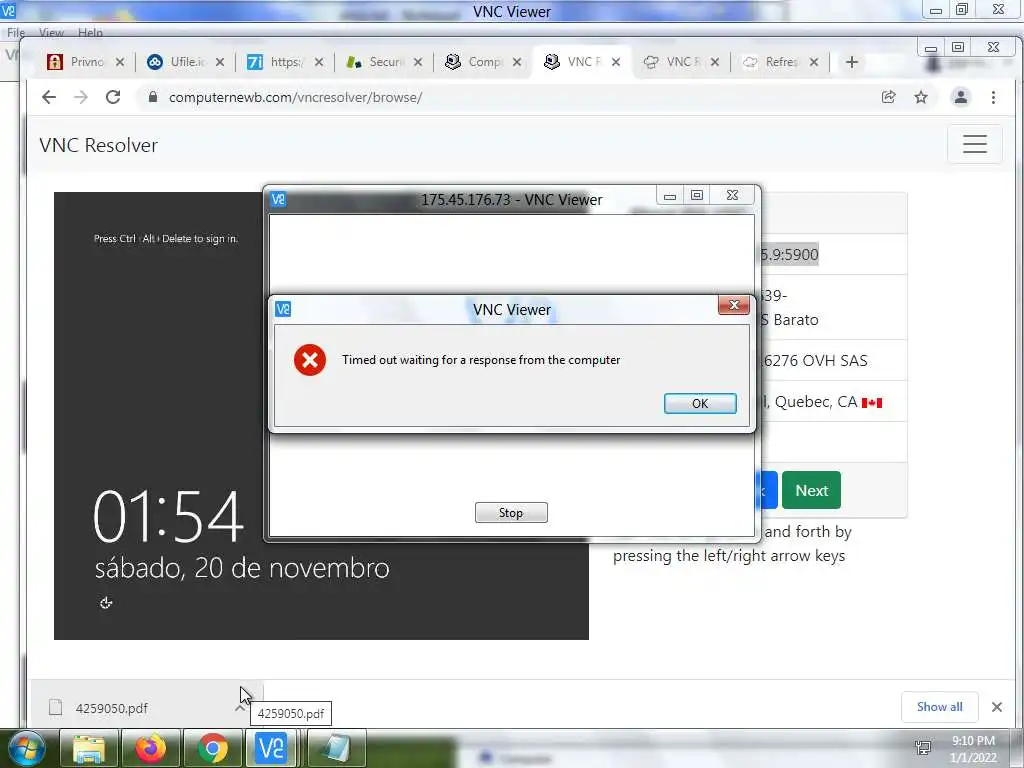Open the File menu in VNC Viewer
The image size is (1024, 768).
[x=16, y=32]
